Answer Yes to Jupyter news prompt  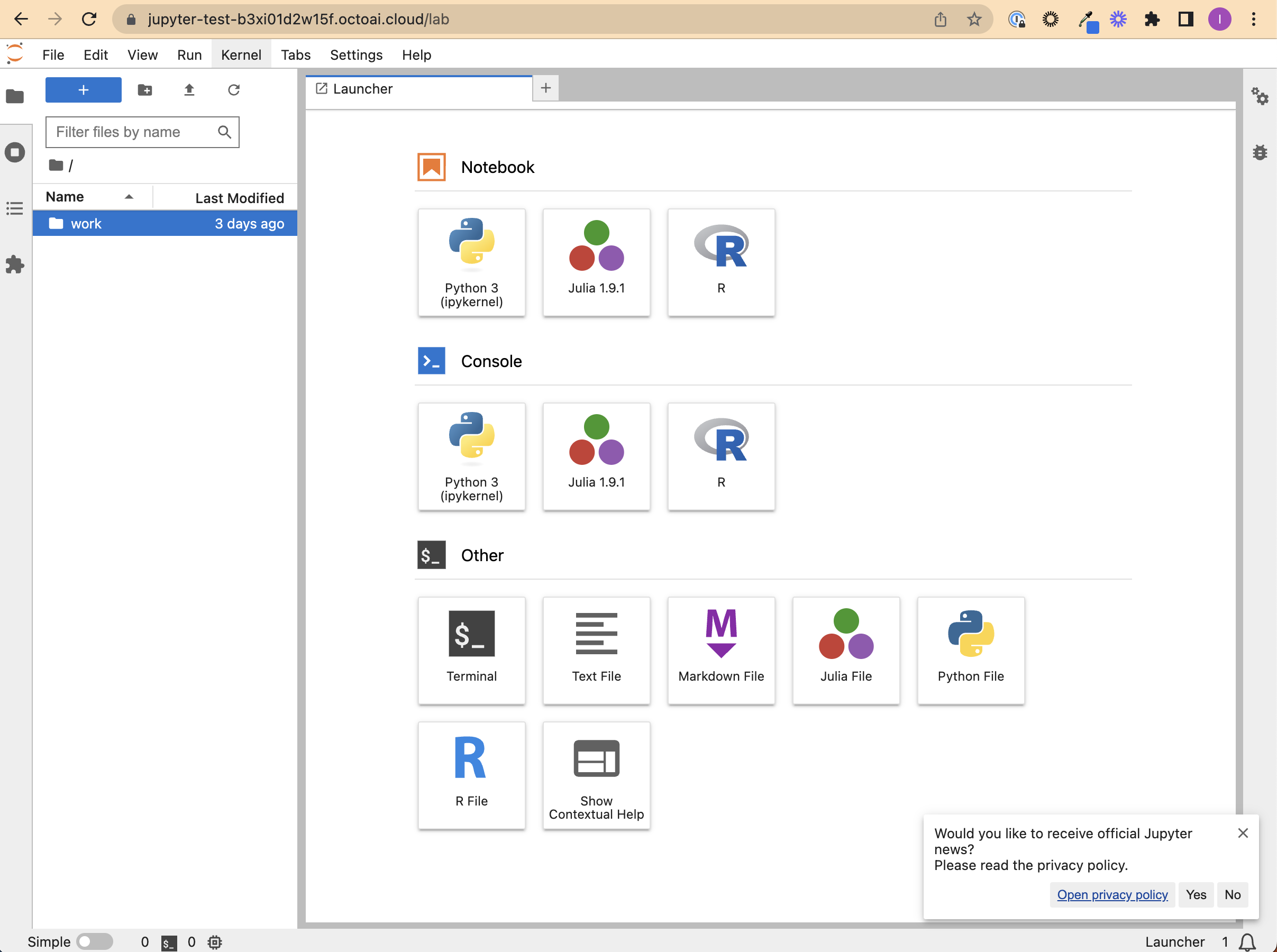(x=1196, y=894)
